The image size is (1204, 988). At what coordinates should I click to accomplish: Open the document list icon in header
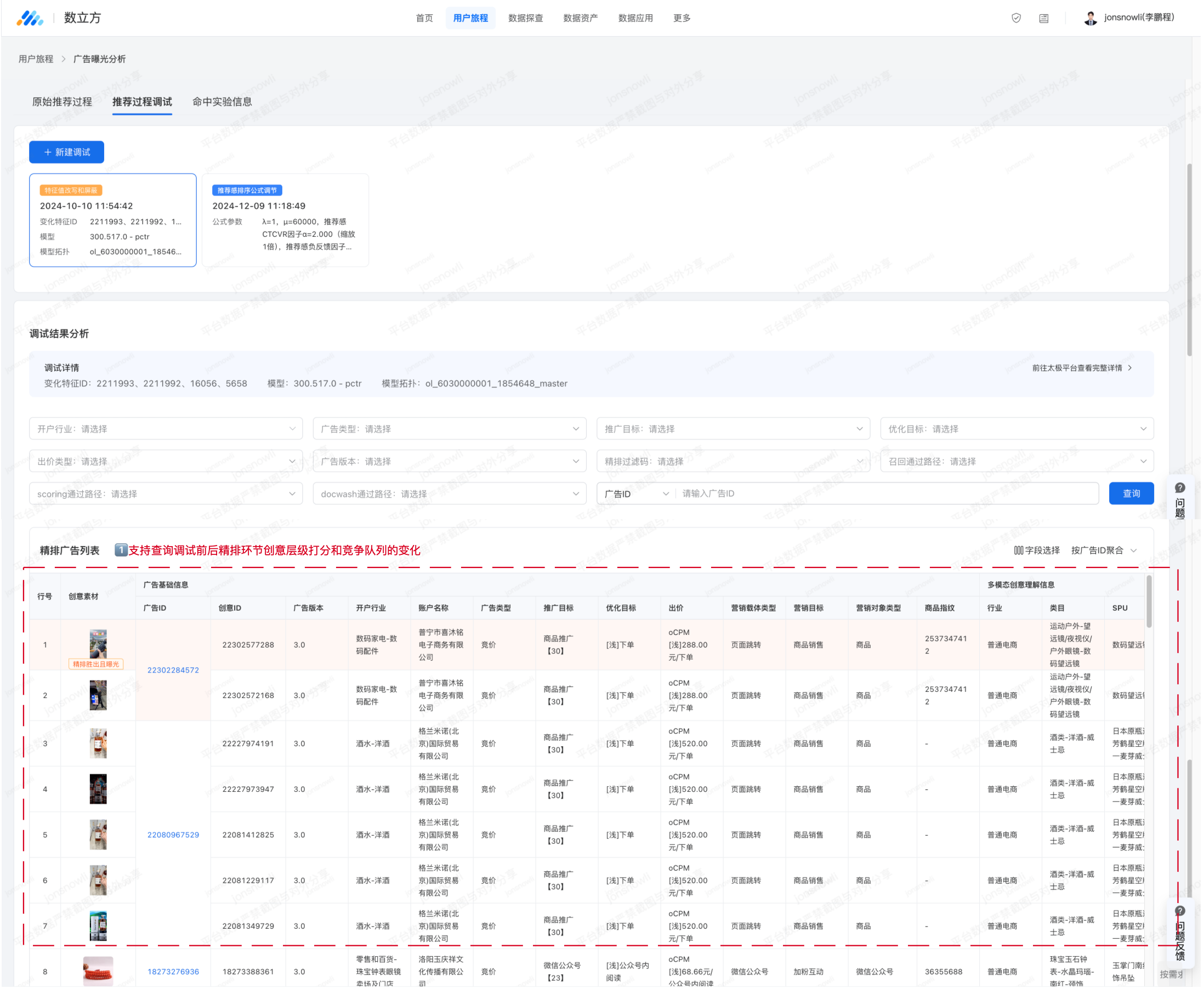1043,18
